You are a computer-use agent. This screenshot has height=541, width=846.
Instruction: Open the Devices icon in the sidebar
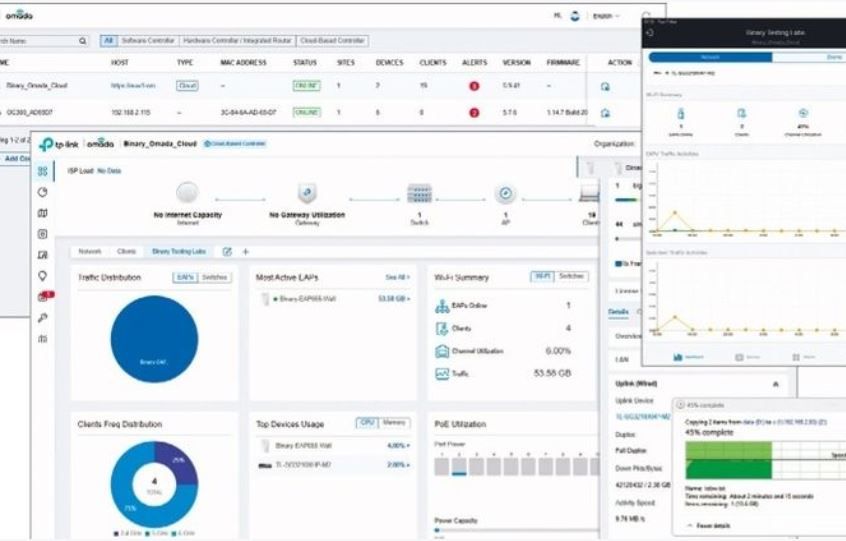coord(43,234)
